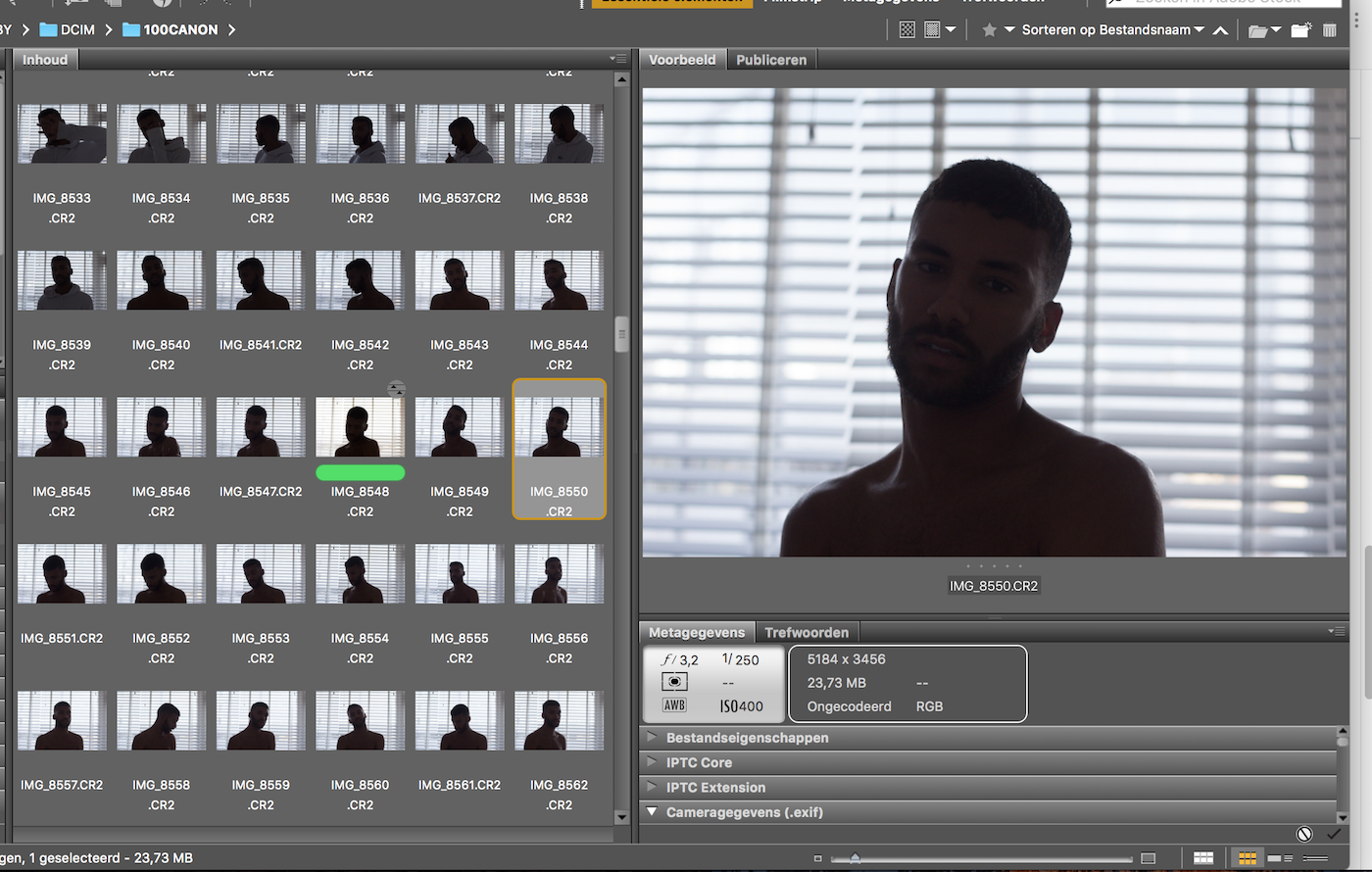Click the metering mode icon in metadata placard
Screen dimensions: 1372x872
point(674,682)
